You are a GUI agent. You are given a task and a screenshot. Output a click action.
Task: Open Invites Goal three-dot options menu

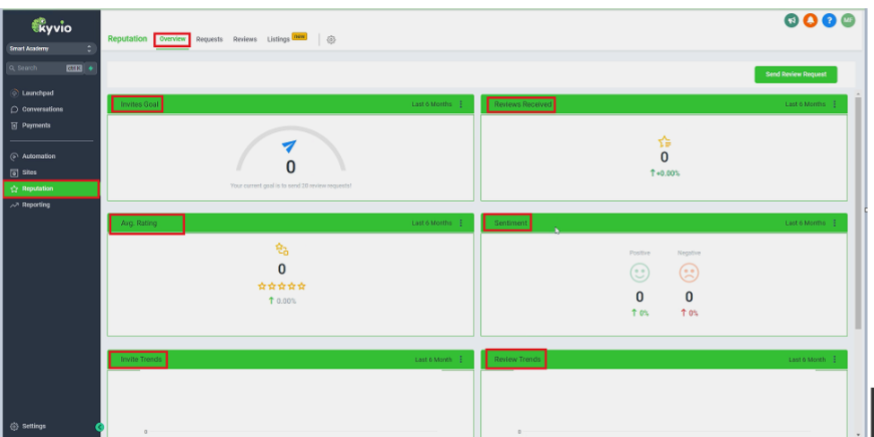461,104
